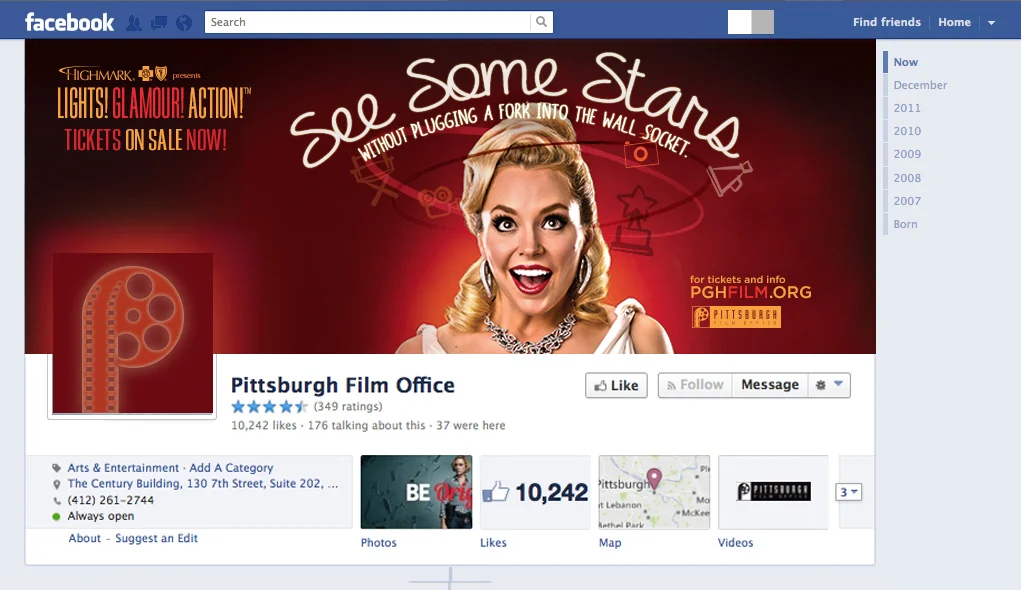Like the Pittsburgh Film Office page
Screen dimensions: 1021x590
616,386
